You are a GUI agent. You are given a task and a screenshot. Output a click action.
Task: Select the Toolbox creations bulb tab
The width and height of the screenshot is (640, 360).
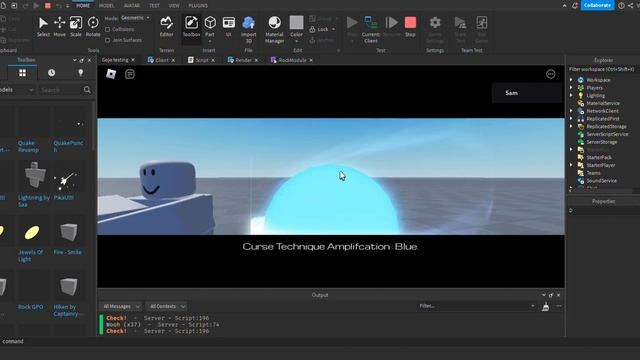click(80, 73)
